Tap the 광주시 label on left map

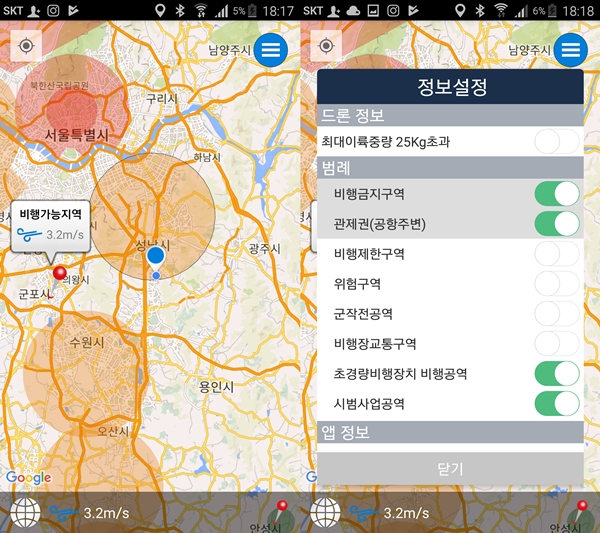264,249
